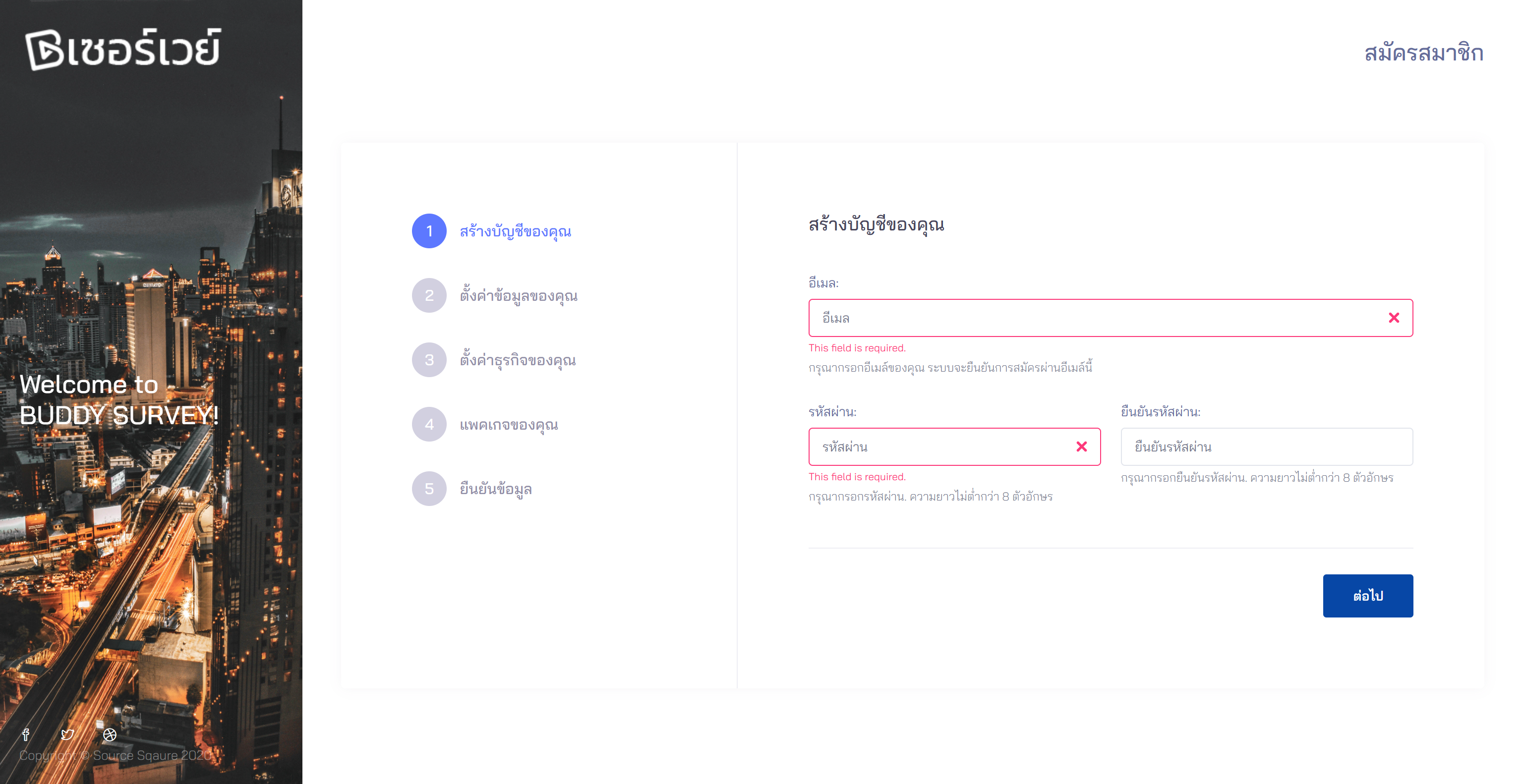Open the ตั้งค่าธุรกิจของคุณ step
The image size is (1523, 784).
518,360
